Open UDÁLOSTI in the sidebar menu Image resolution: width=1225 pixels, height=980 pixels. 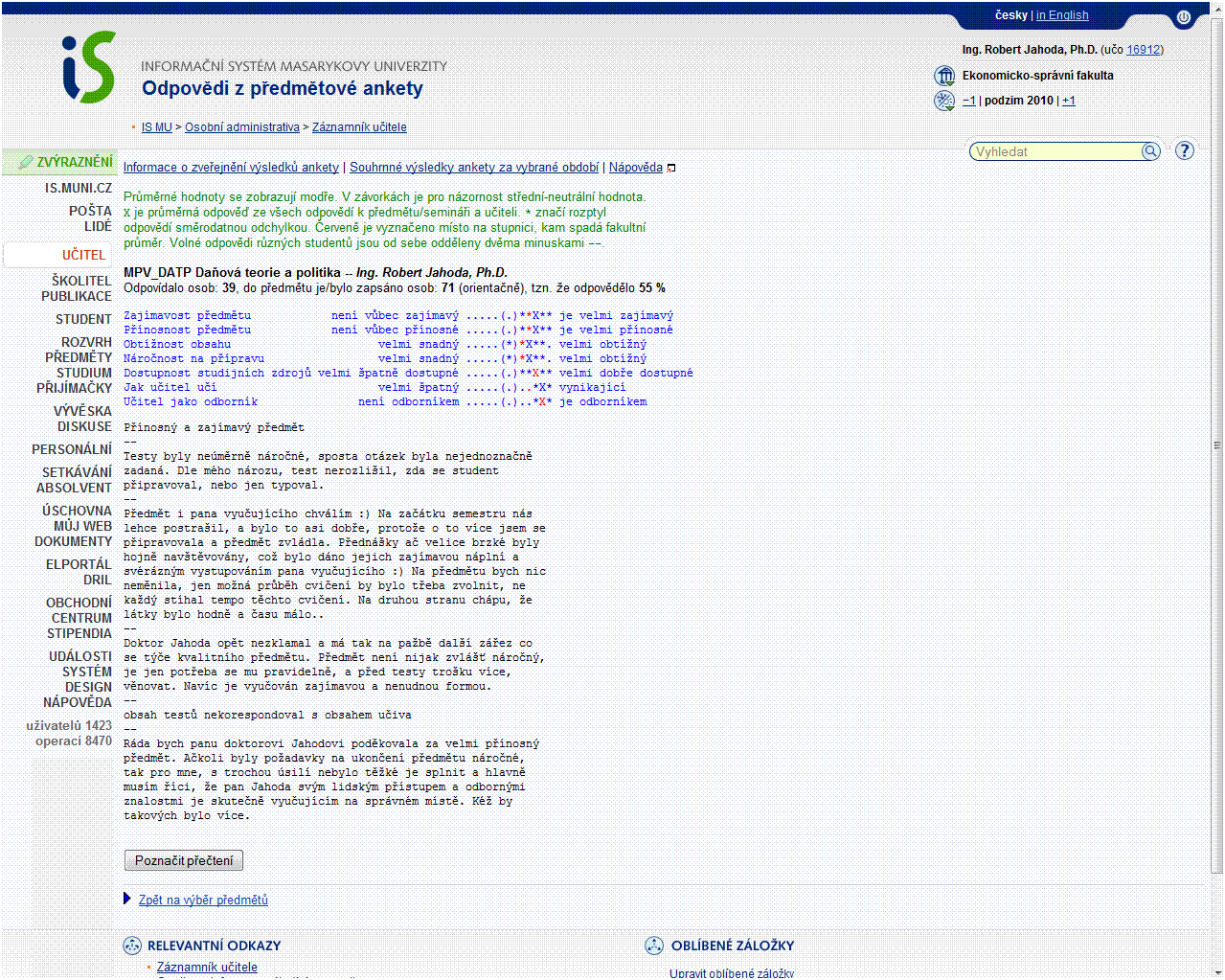(80, 656)
